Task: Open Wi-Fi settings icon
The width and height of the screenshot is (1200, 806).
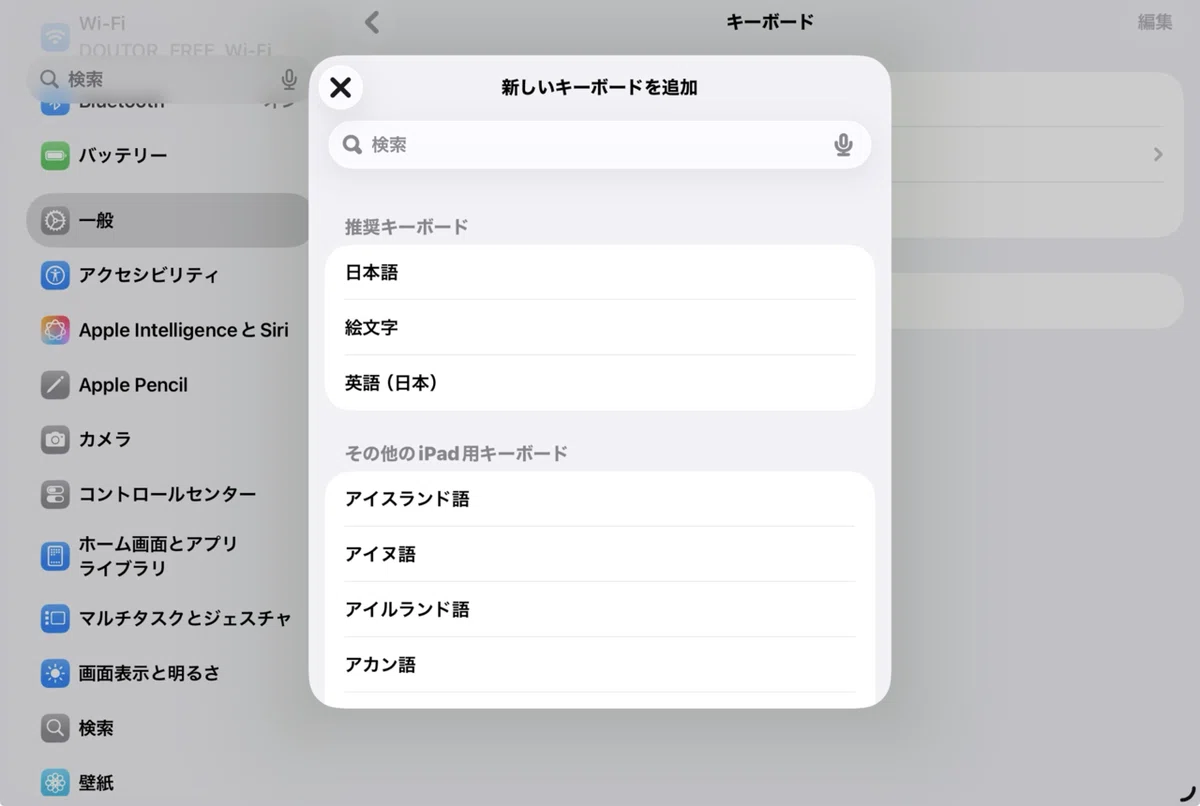Action: click(x=55, y=36)
